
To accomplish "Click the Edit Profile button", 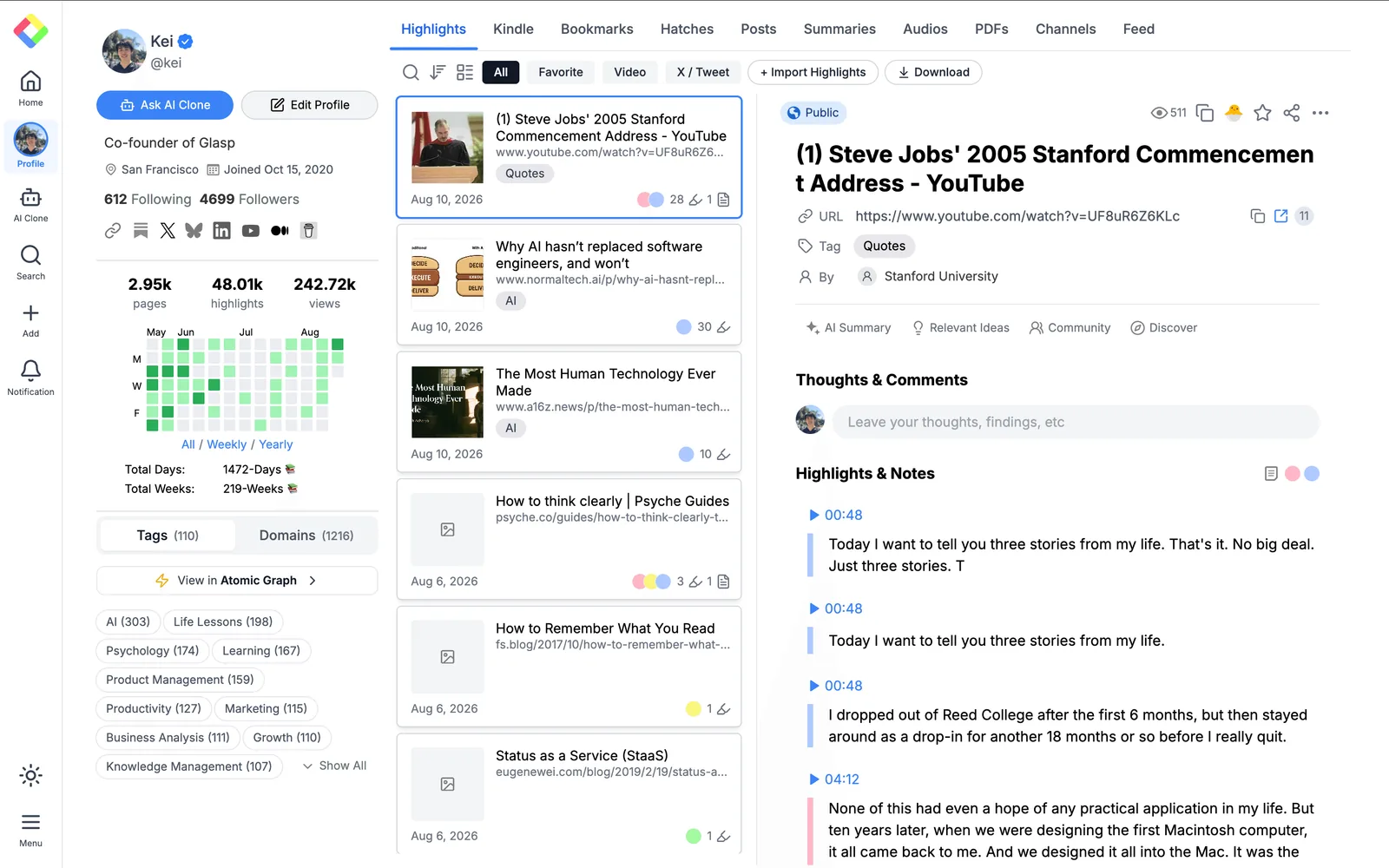I will click(310, 105).
